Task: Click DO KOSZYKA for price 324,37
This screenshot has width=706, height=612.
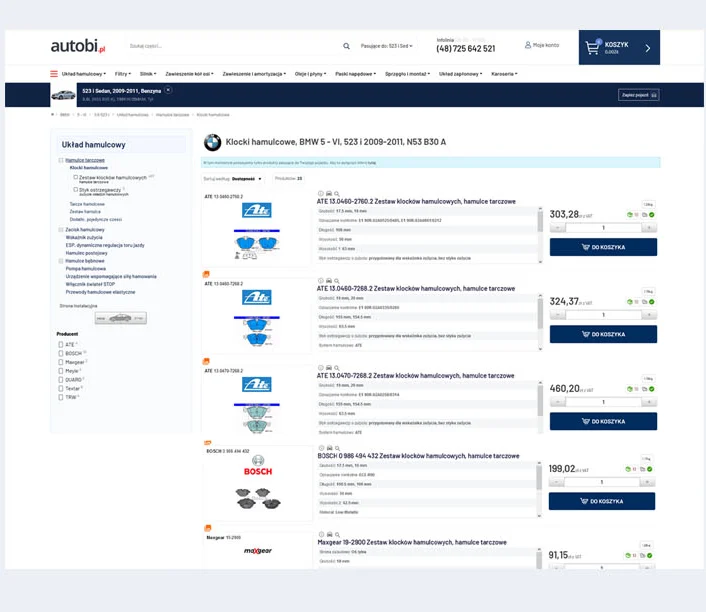Action: 603,334
